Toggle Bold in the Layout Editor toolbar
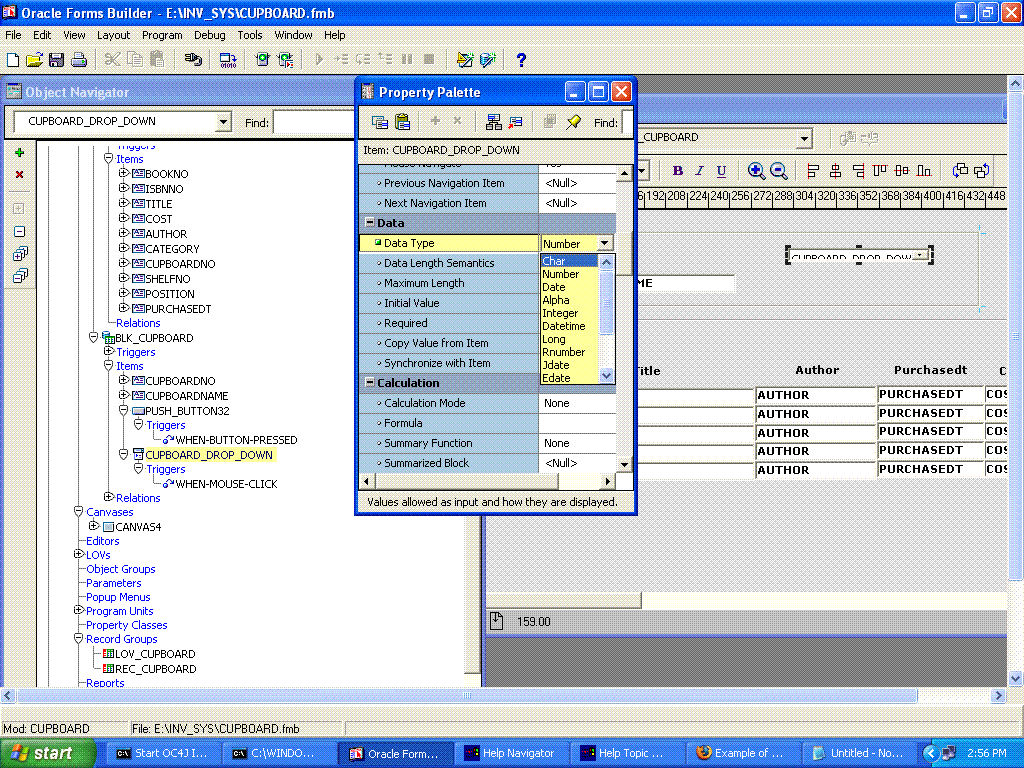Image resolution: width=1024 pixels, height=768 pixels. click(x=678, y=171)
